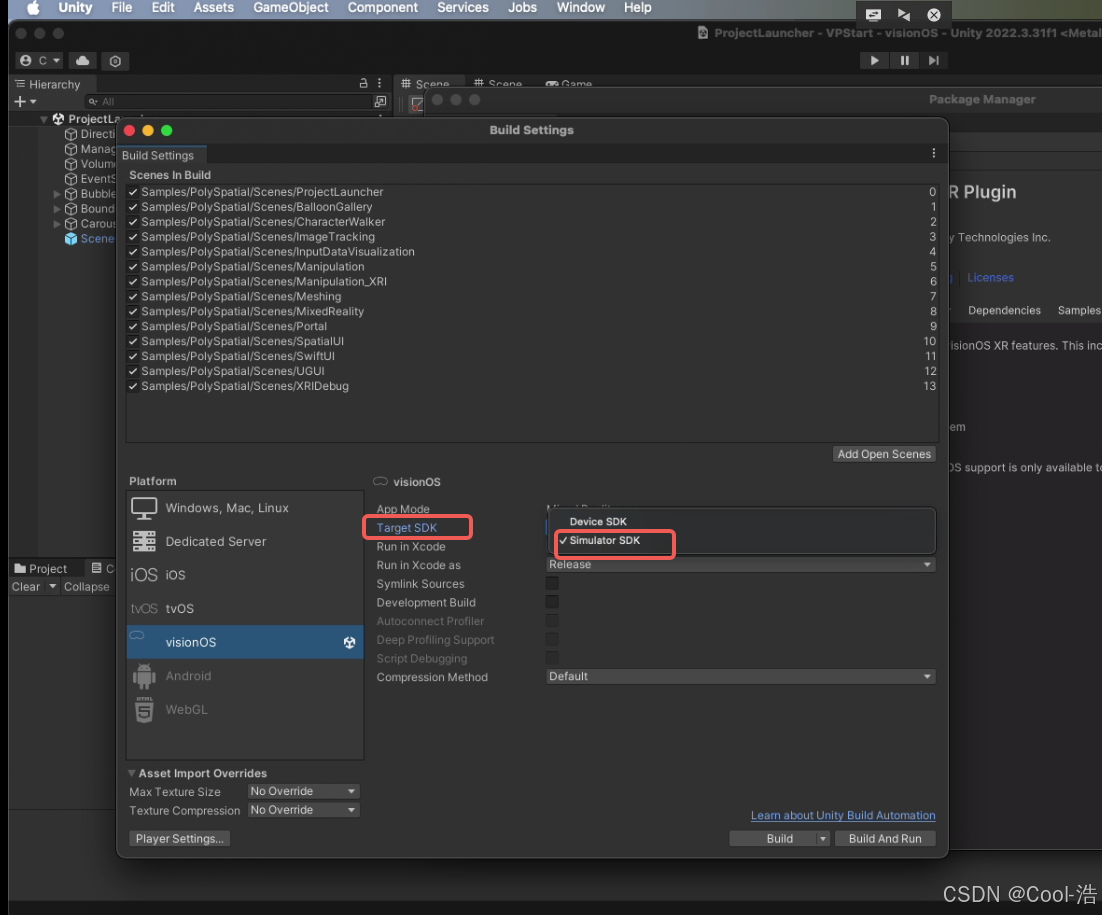Click the Add Open Scenes button
This screenshot has width=1102, height=915.
884,454
